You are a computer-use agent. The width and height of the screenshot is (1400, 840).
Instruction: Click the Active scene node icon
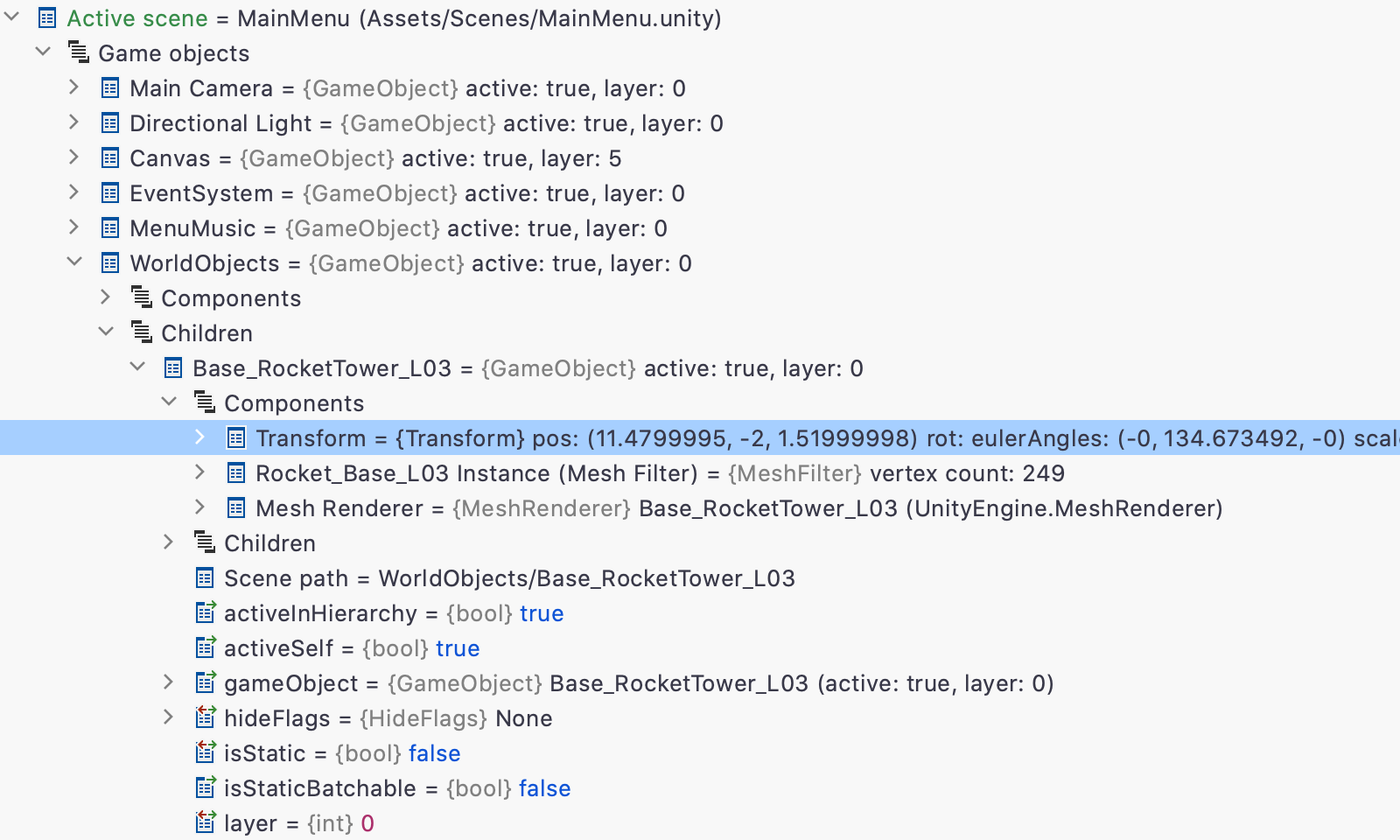coord(47,18)
